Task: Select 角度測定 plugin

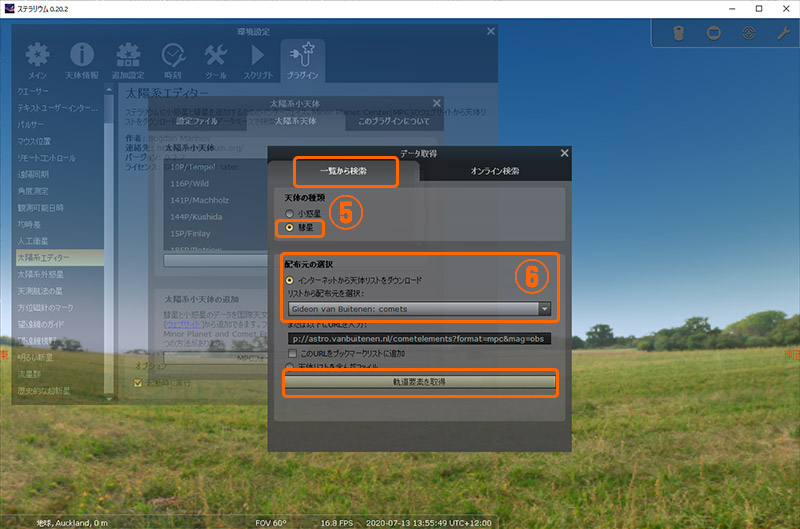Action: (x=59, y=191)
